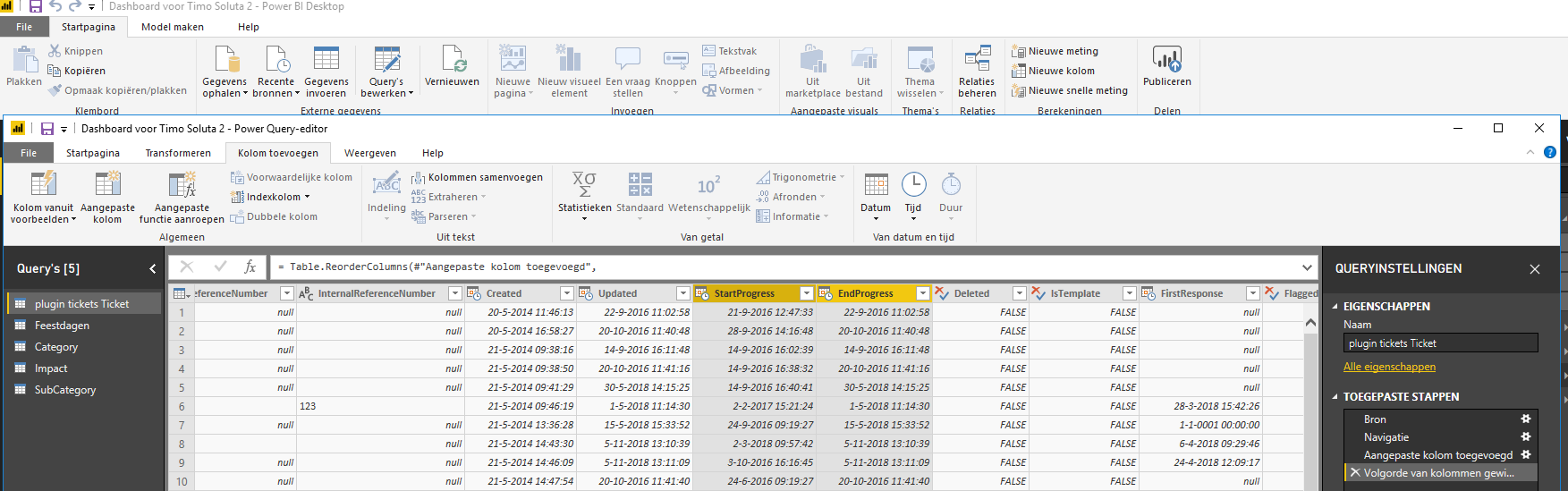Viewport: 1568px width, 491px height.
Task: Select the SubCategory query
Action: [84, 390]
